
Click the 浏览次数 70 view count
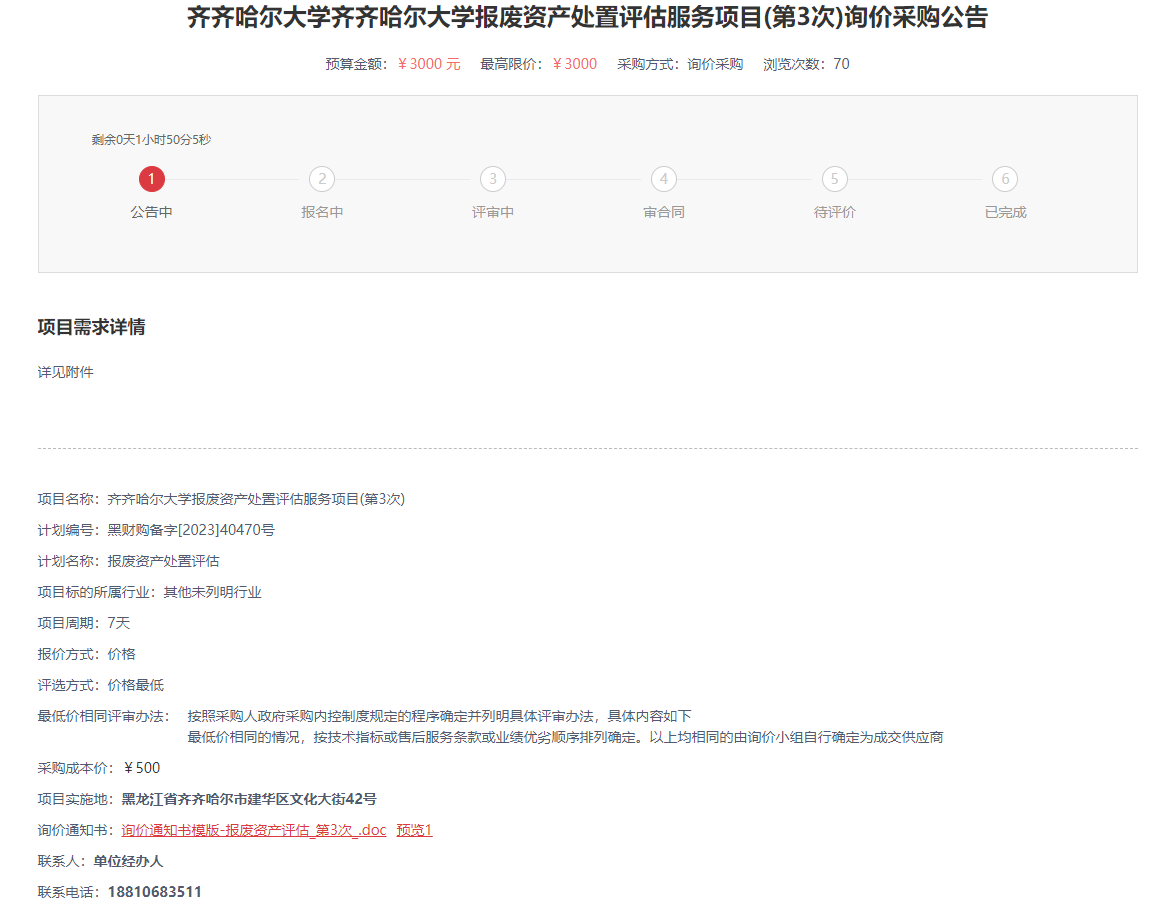click(x=806, y=64)
